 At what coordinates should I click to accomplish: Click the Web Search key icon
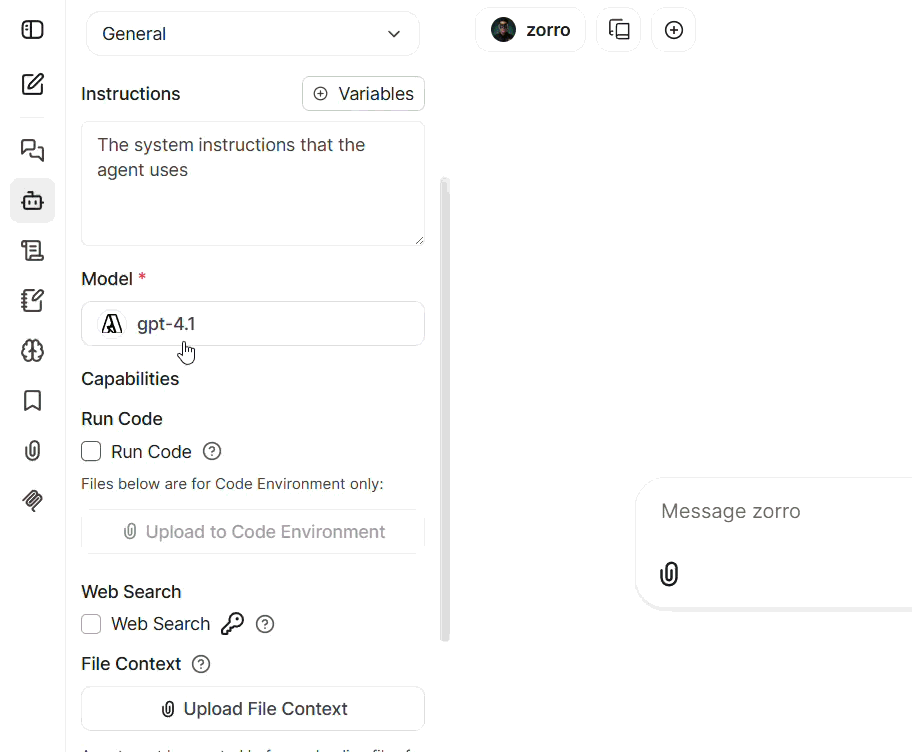coord(232,624)
